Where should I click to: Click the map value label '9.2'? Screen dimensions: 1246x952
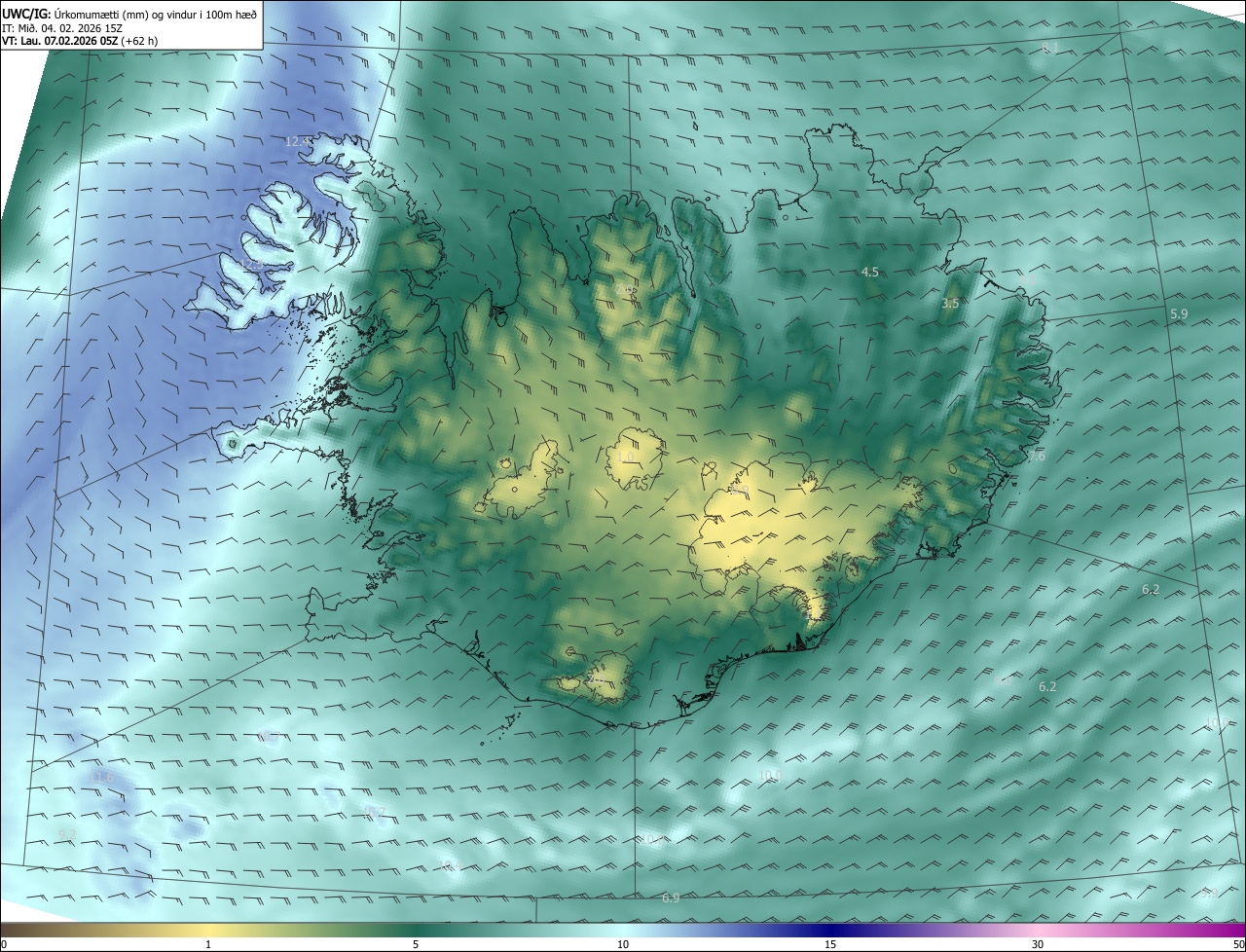coord(67,834)
